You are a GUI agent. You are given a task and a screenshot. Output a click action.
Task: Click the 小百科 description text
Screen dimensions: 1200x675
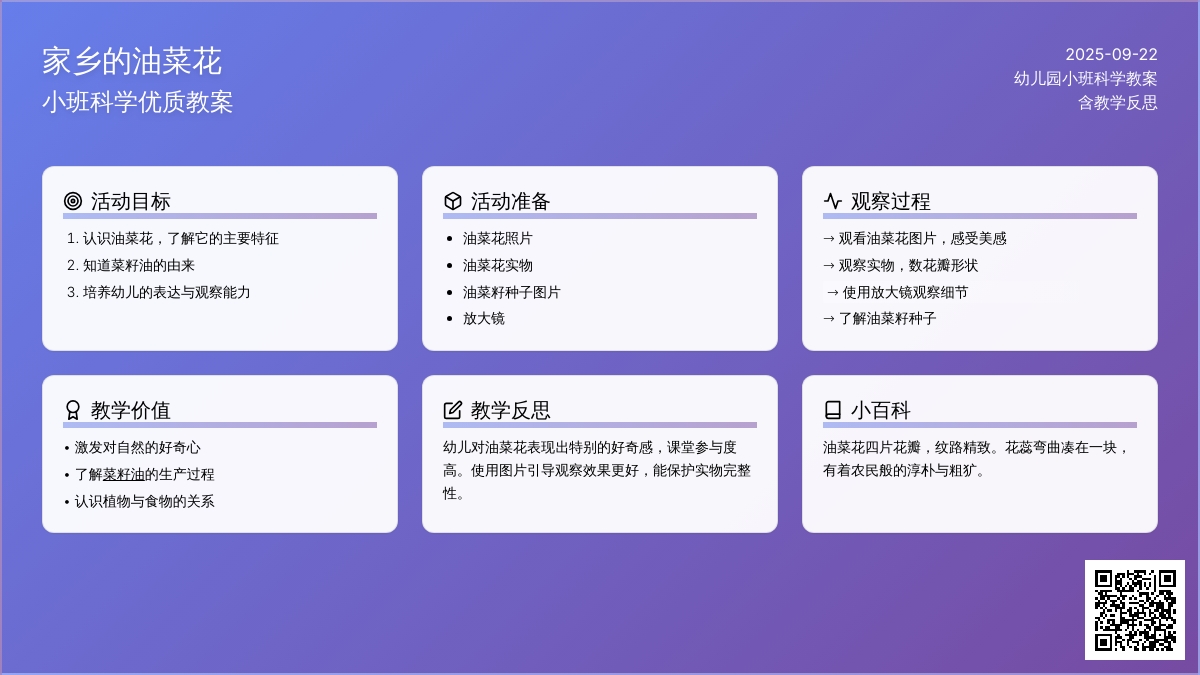pos(975,458)
